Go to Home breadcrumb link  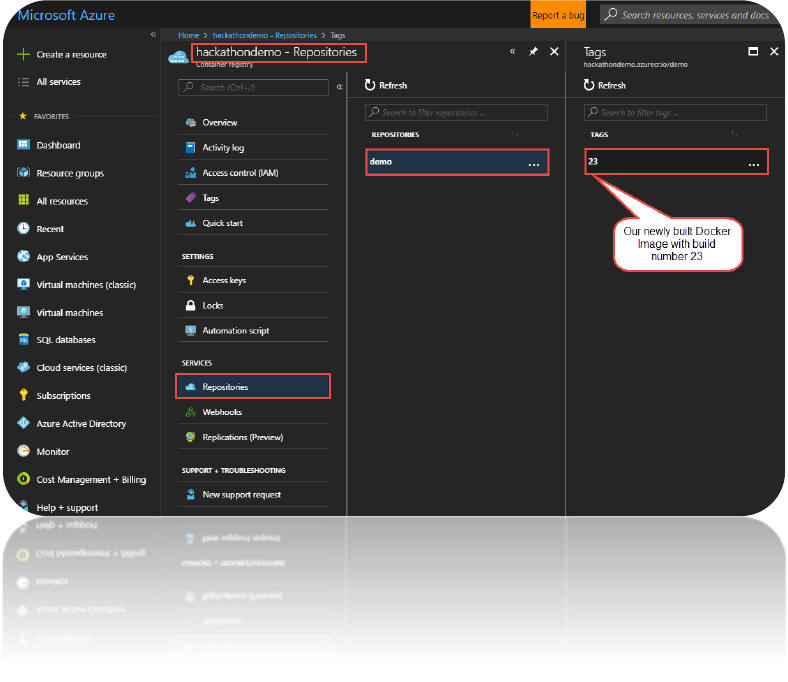(x=188, y=35)
